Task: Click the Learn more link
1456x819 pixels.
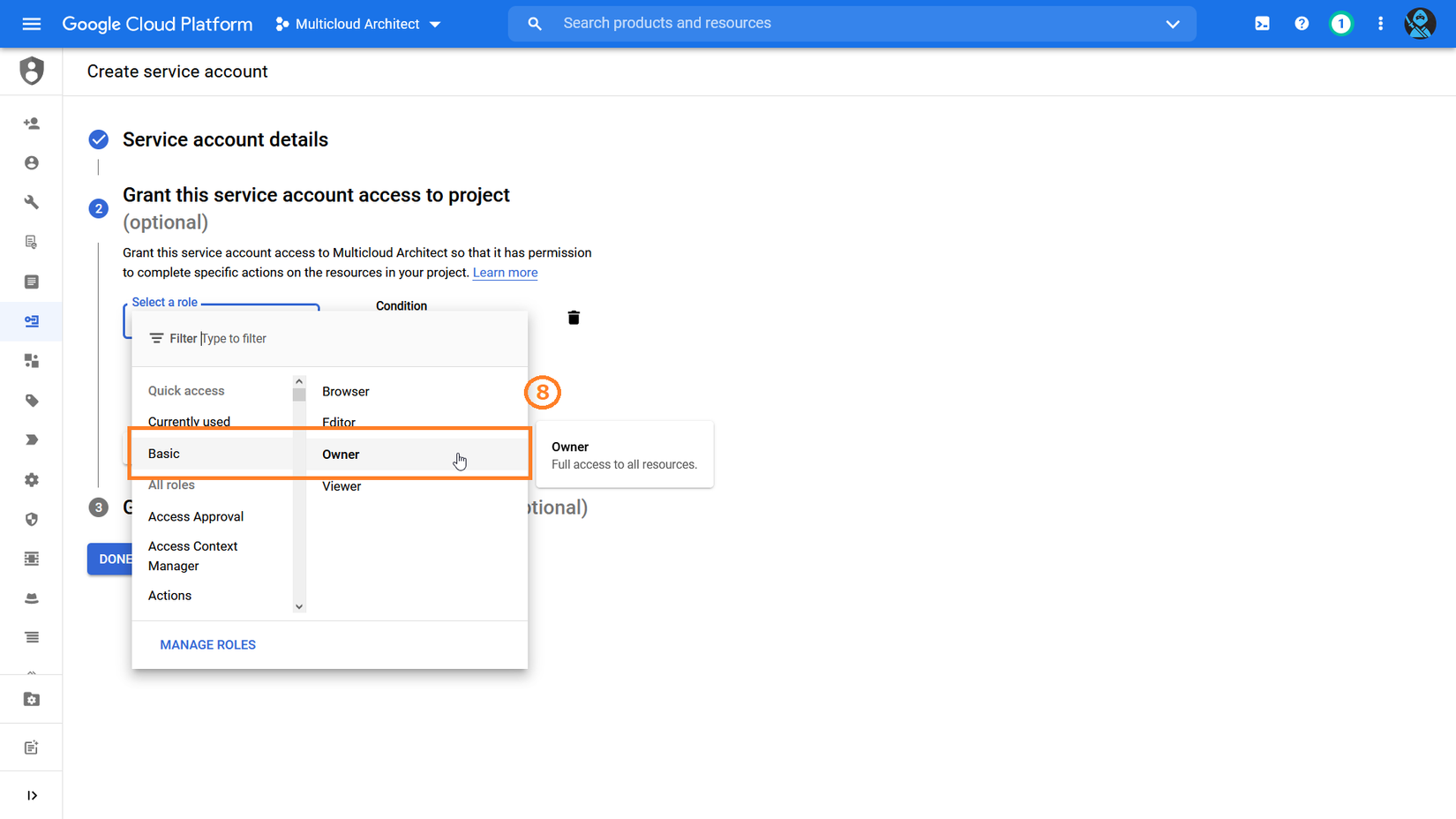Action: tap(505, 273)
